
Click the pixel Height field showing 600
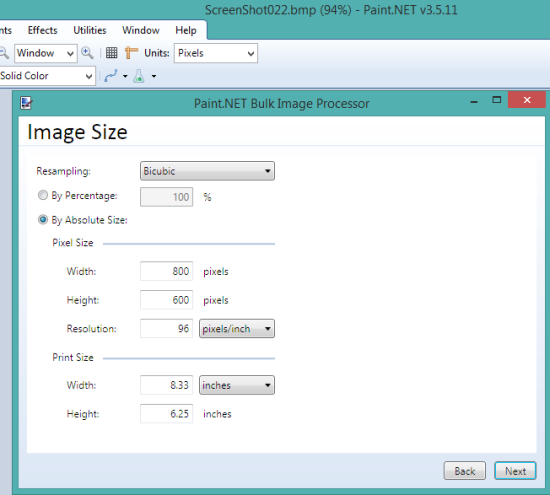[167, 300]
